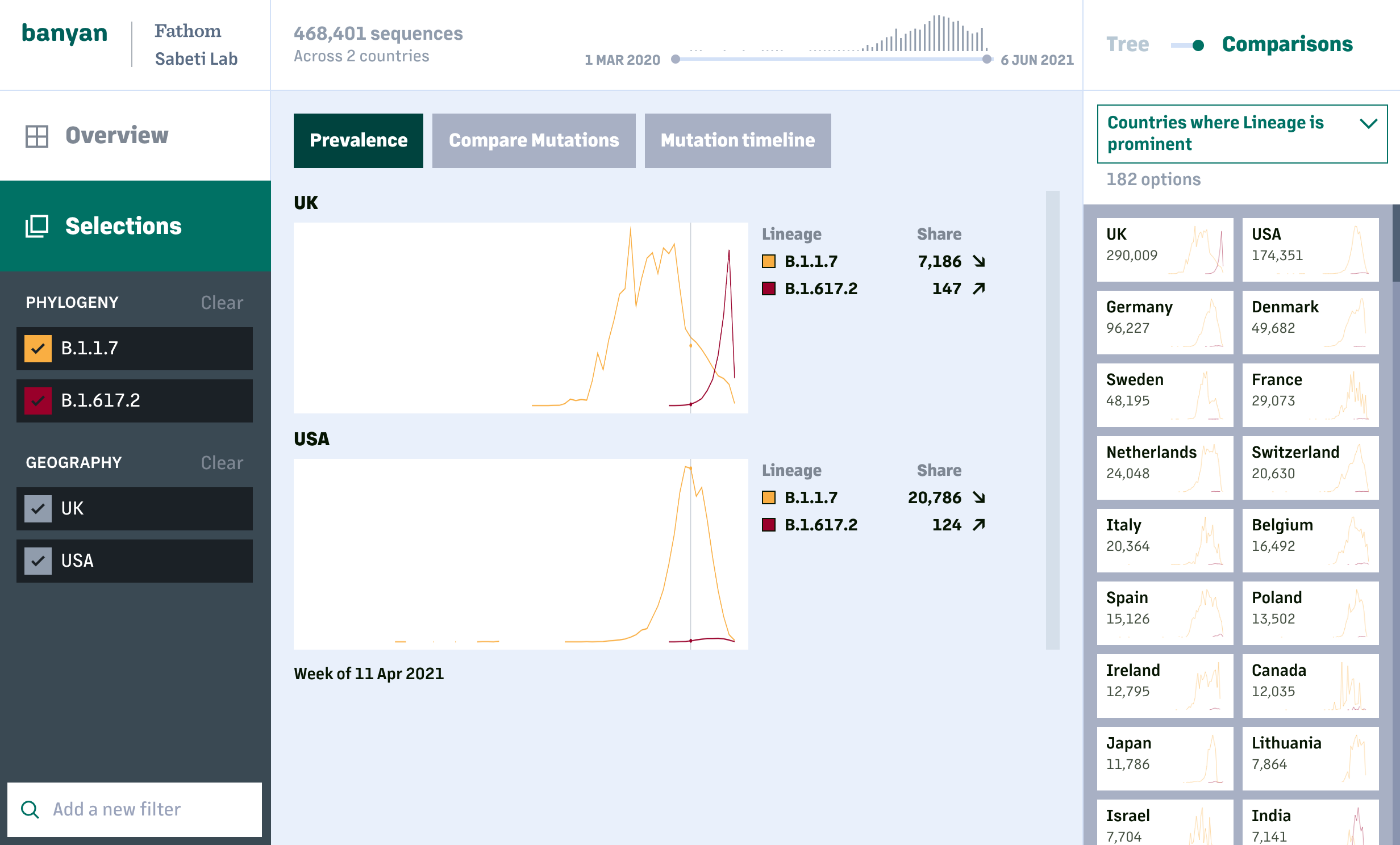Select the Comparisons view label
The height and width of the screenshot is (845, 1400).
pyautogui.click(x=1288, y=44)
